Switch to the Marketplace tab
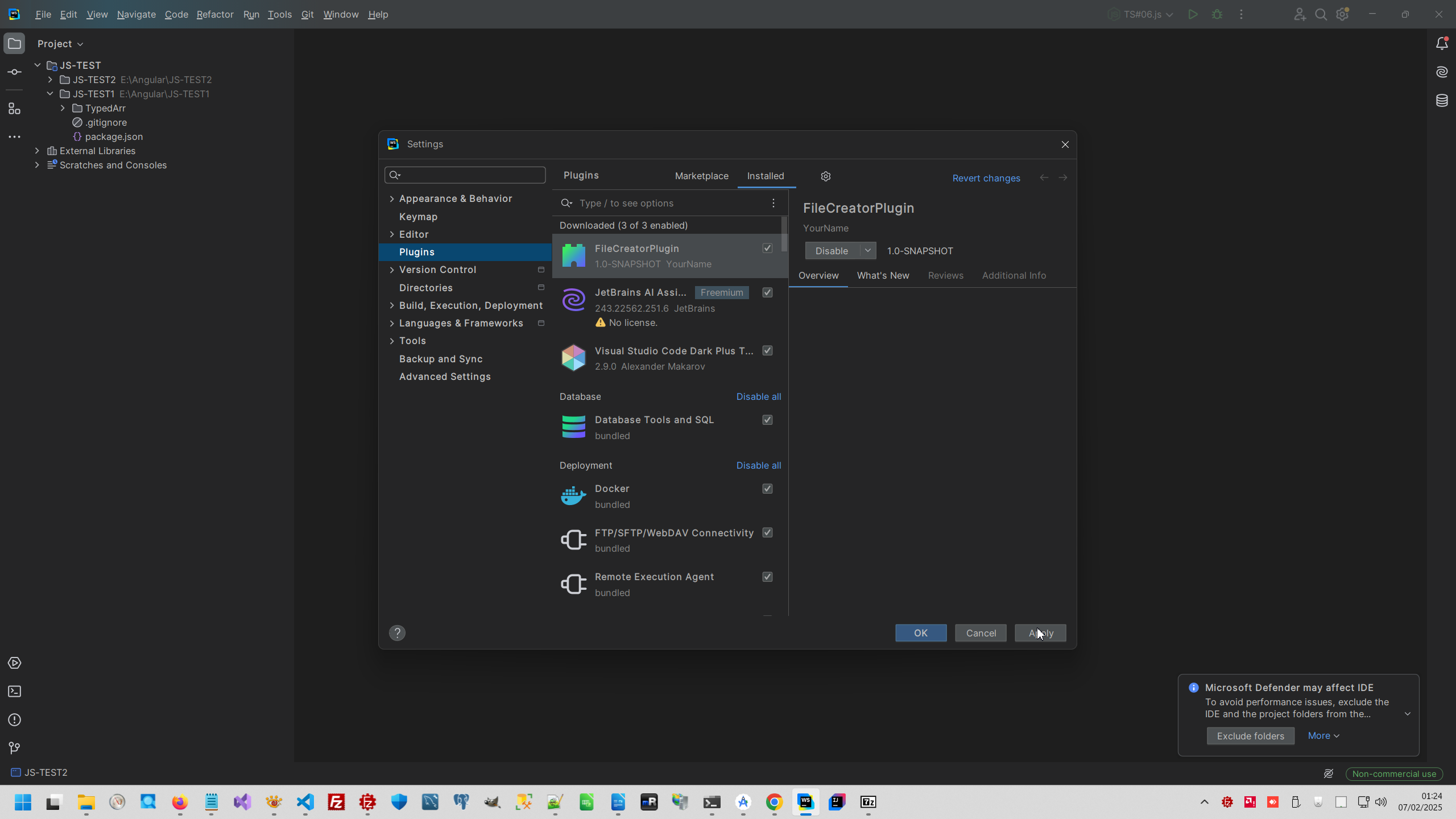 tap(701, 176)
